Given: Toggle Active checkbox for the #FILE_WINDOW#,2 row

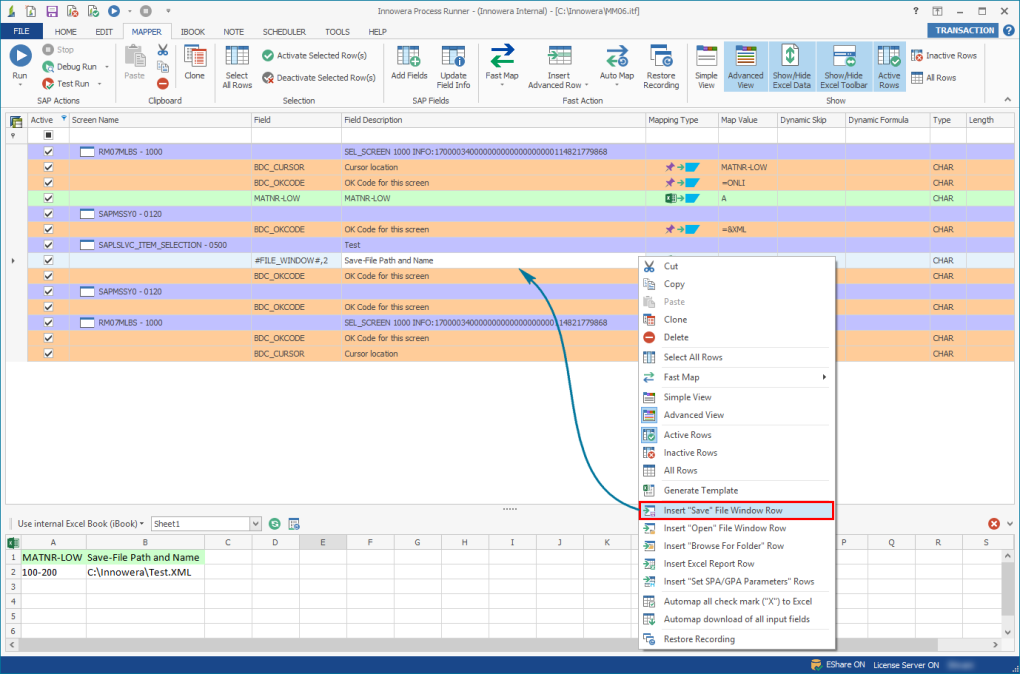Looking at the screenshot, I should 48,260.
